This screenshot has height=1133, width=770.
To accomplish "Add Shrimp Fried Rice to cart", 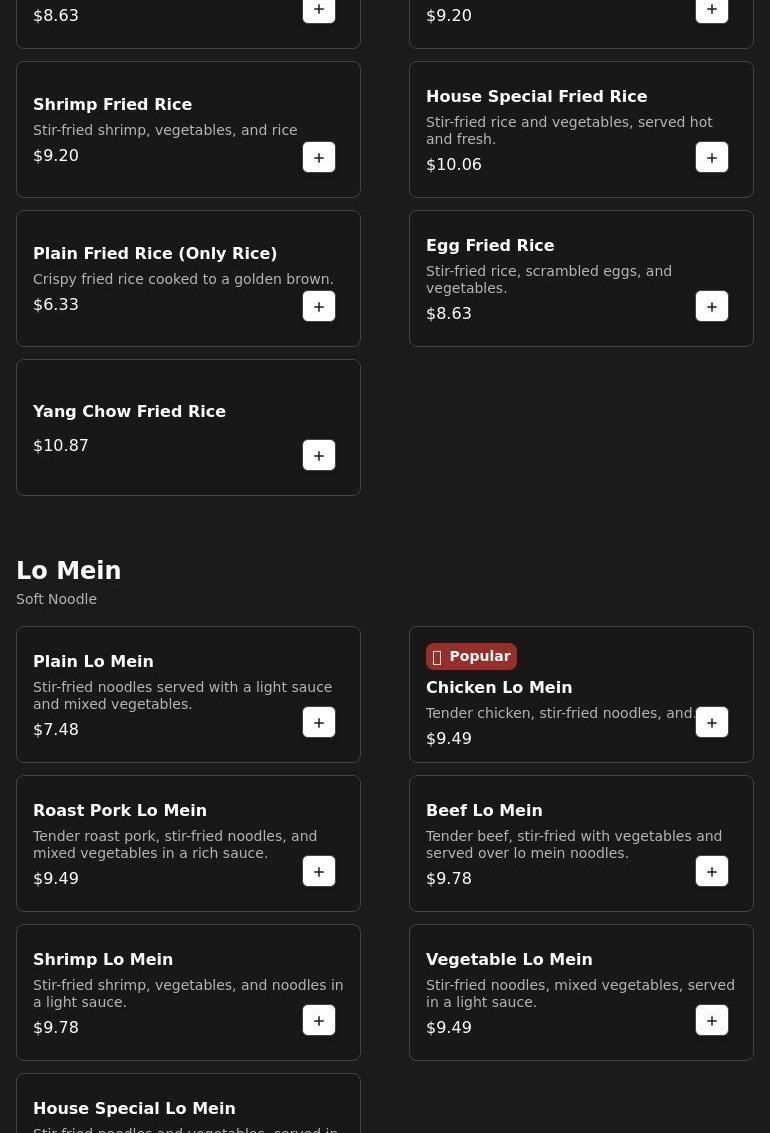I will click(319, 157).
